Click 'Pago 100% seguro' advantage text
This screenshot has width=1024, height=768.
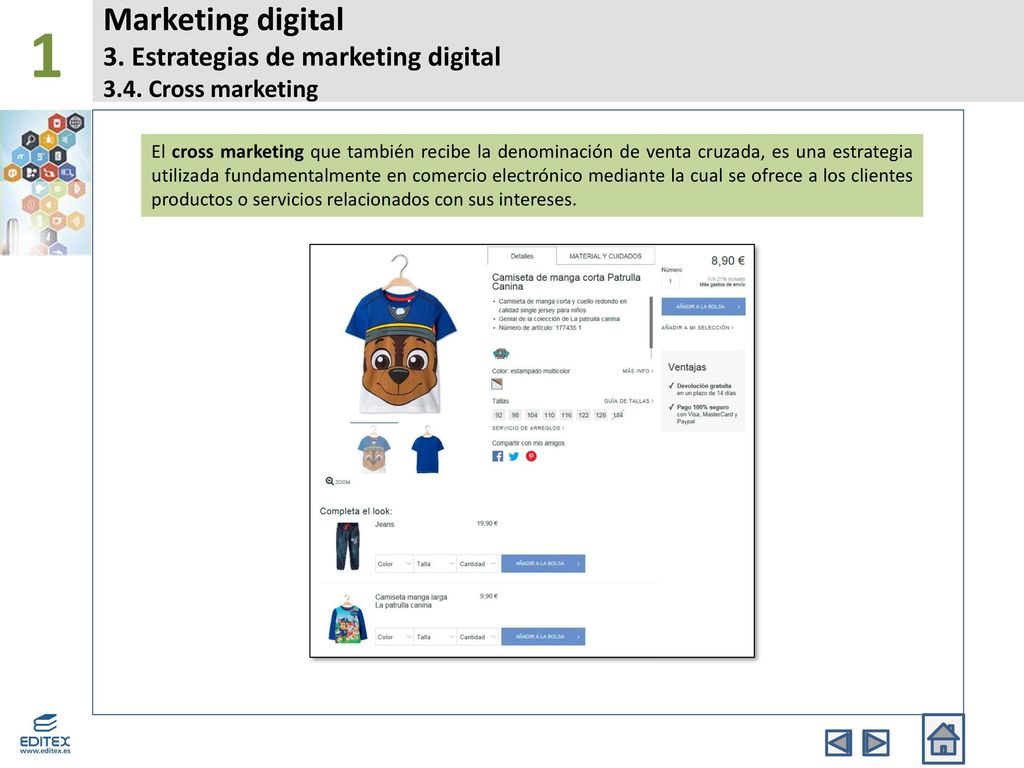coord(703,407)
